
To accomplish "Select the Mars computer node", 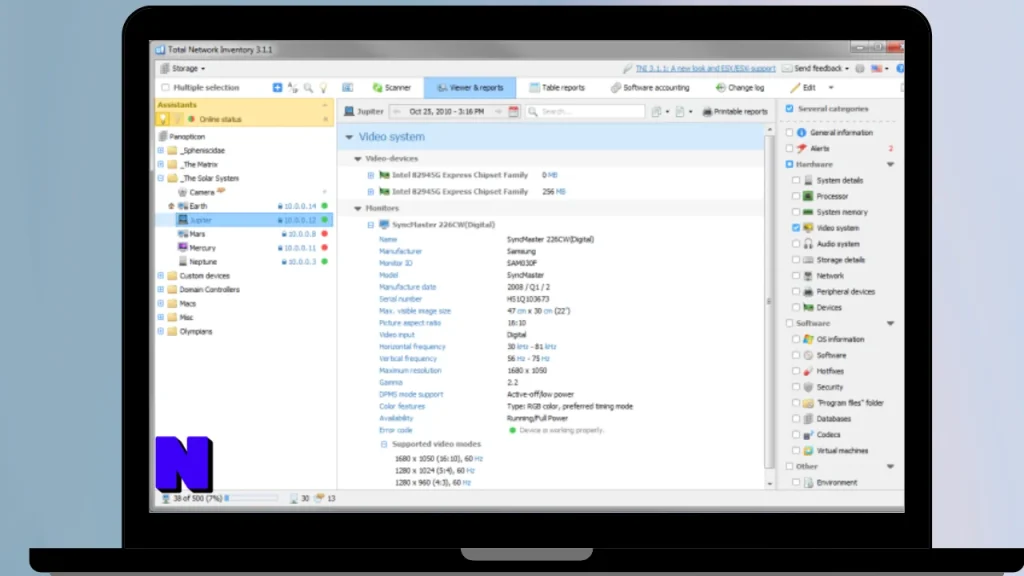I will tap(197, 234).
